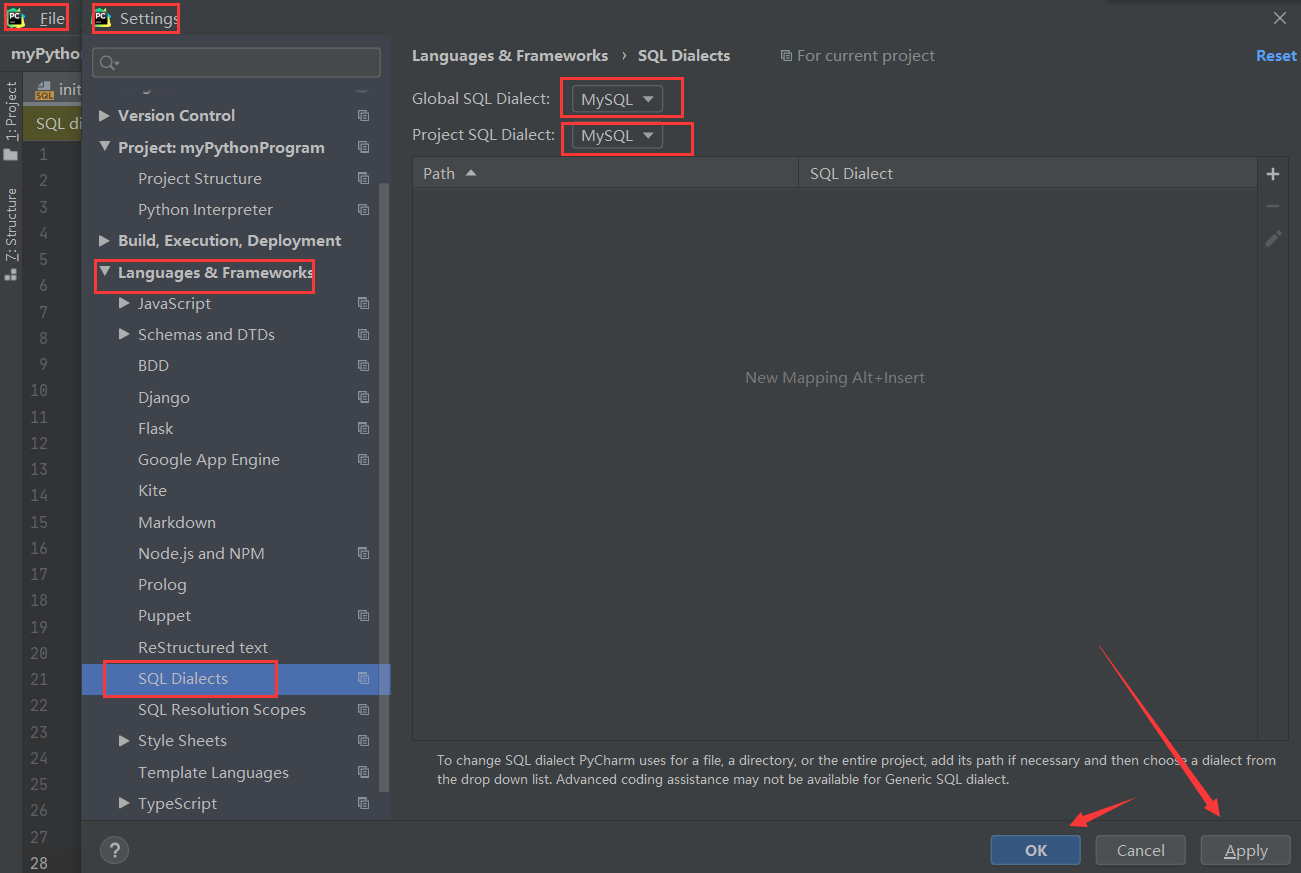
Task: Click the project-level icon beside Template Languages
Action: click(x=363, y=772)
